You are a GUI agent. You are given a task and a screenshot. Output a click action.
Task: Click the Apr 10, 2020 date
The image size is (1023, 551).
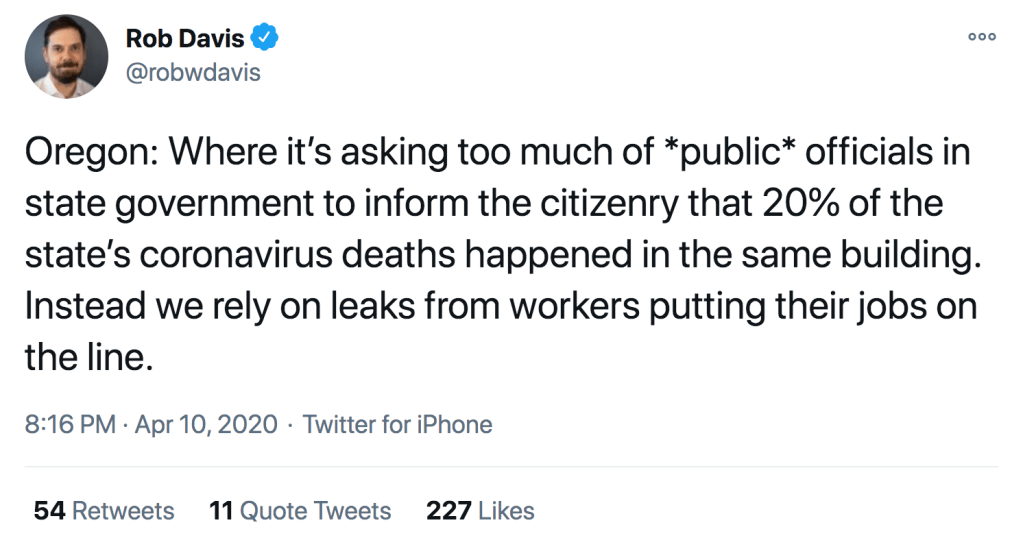pos(206,424)
